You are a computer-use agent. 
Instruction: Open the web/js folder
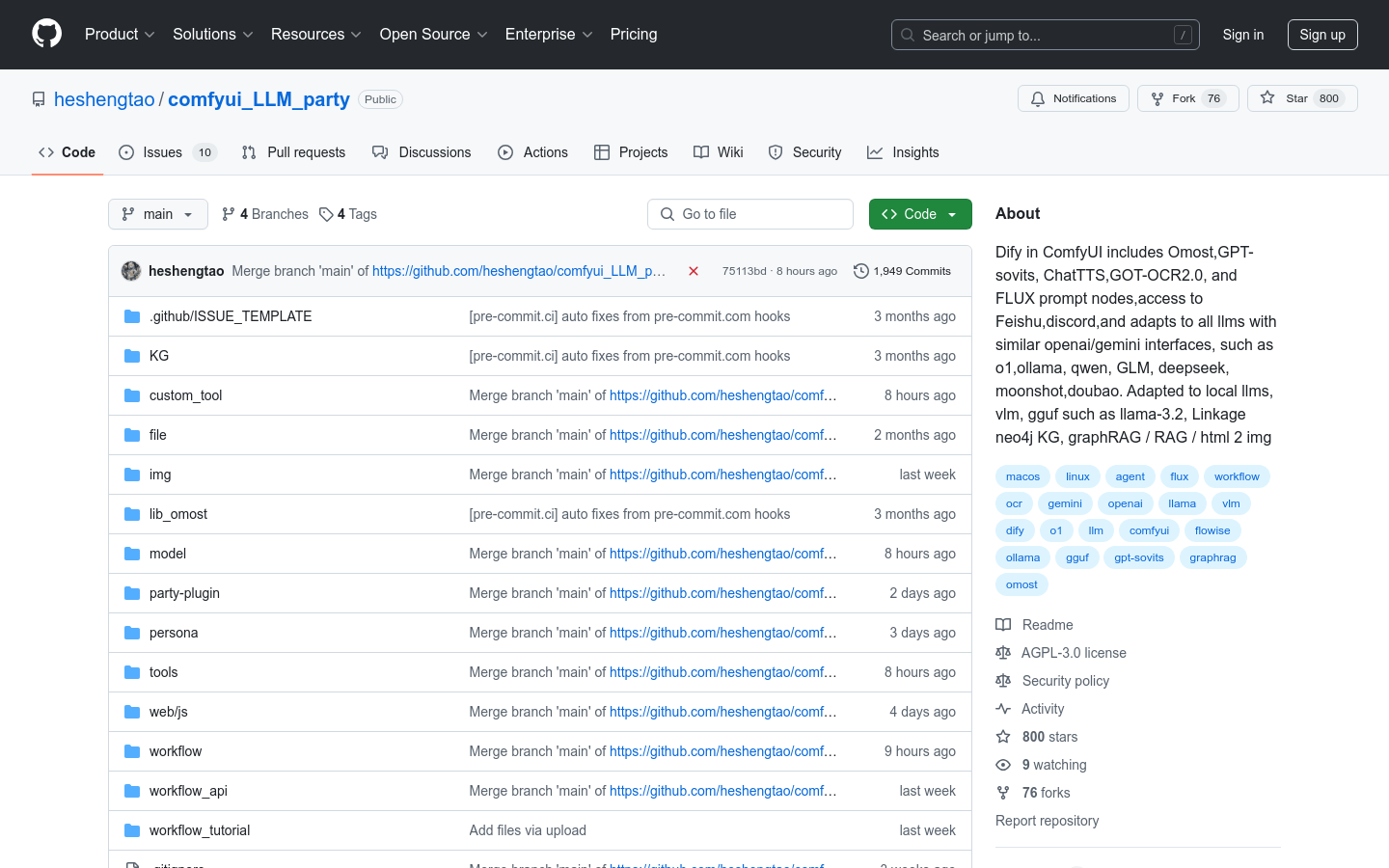(169, 712)
